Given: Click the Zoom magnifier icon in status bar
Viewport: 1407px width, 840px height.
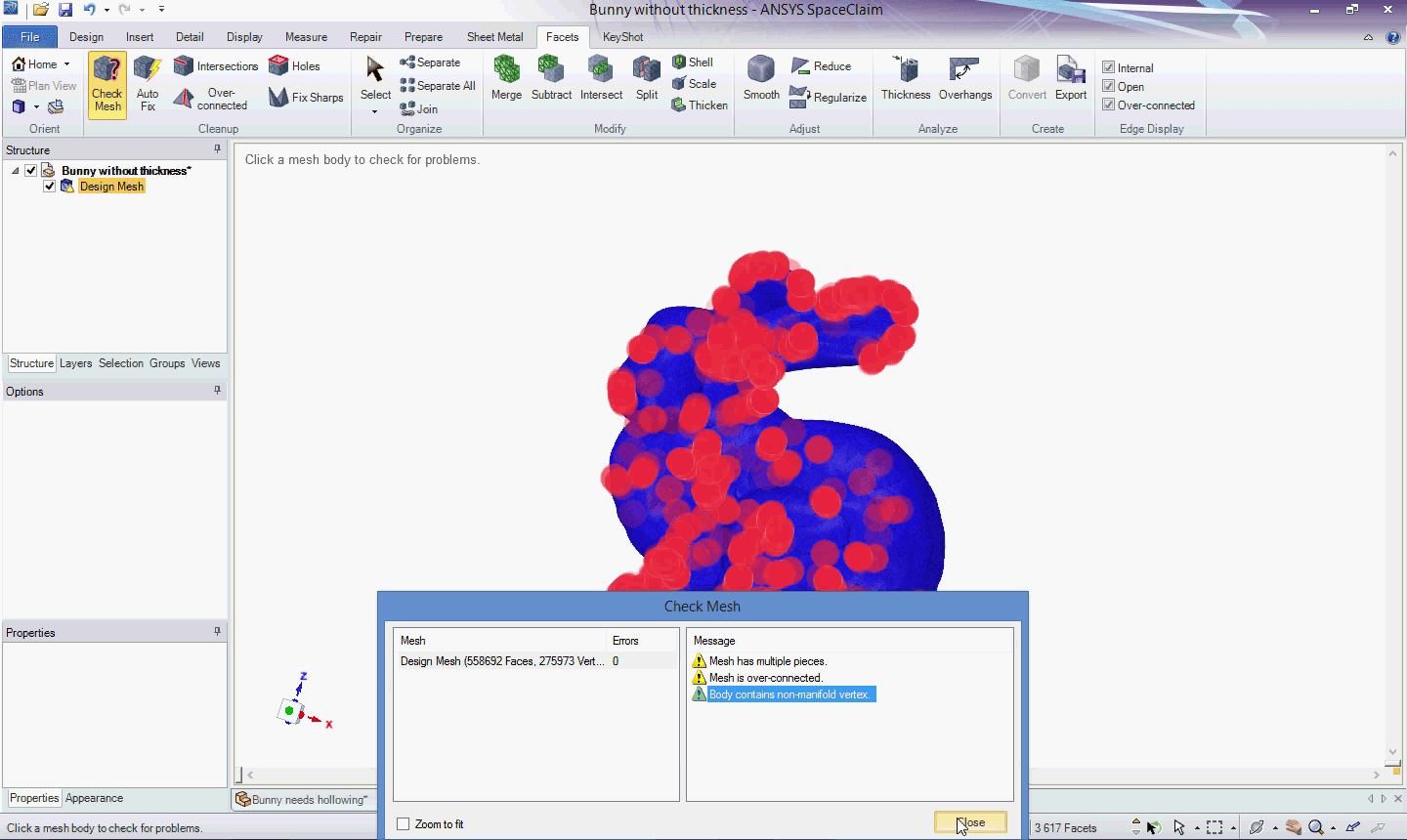Looking at the screenshot, I should coord(1316,827).
